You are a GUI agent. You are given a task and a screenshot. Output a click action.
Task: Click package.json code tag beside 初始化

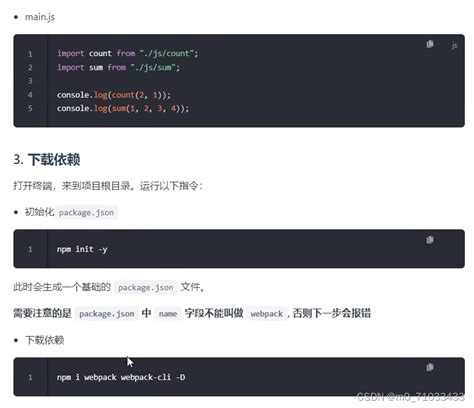pyautogui.click(x=87, y=212)
